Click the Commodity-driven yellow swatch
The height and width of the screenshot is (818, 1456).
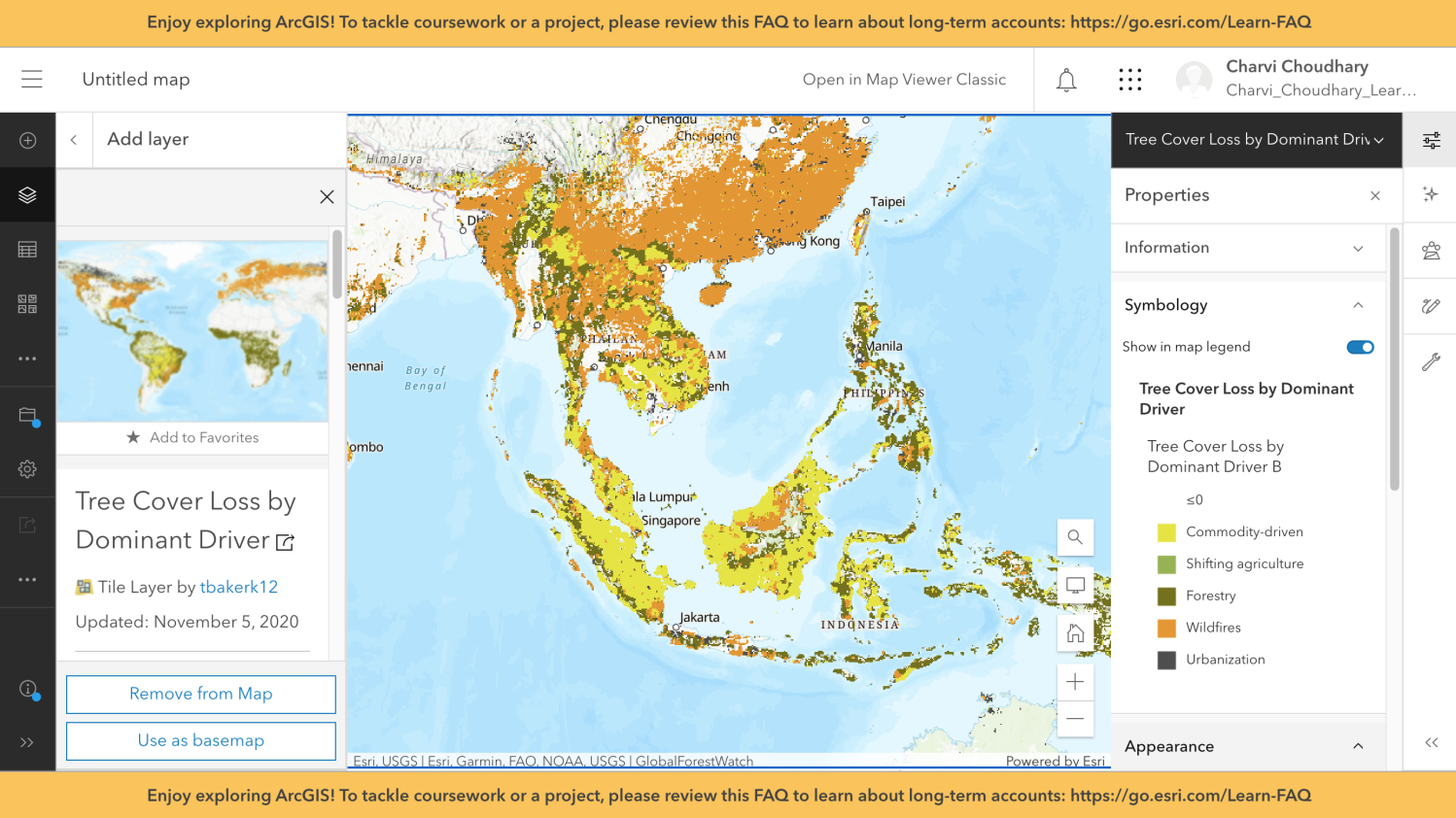[1166, 532]
